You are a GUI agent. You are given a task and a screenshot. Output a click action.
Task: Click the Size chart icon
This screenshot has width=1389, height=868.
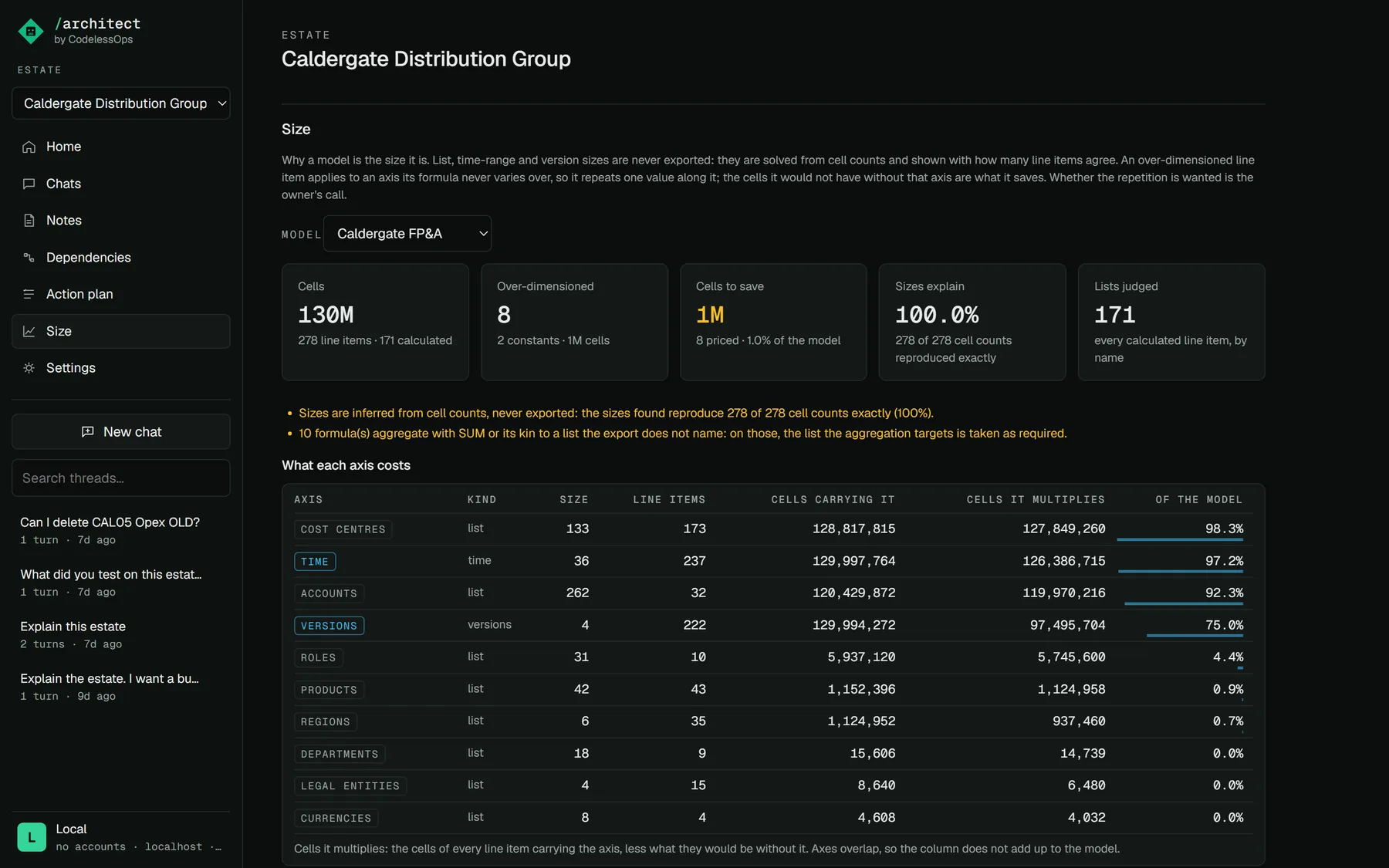pos(29,331)
